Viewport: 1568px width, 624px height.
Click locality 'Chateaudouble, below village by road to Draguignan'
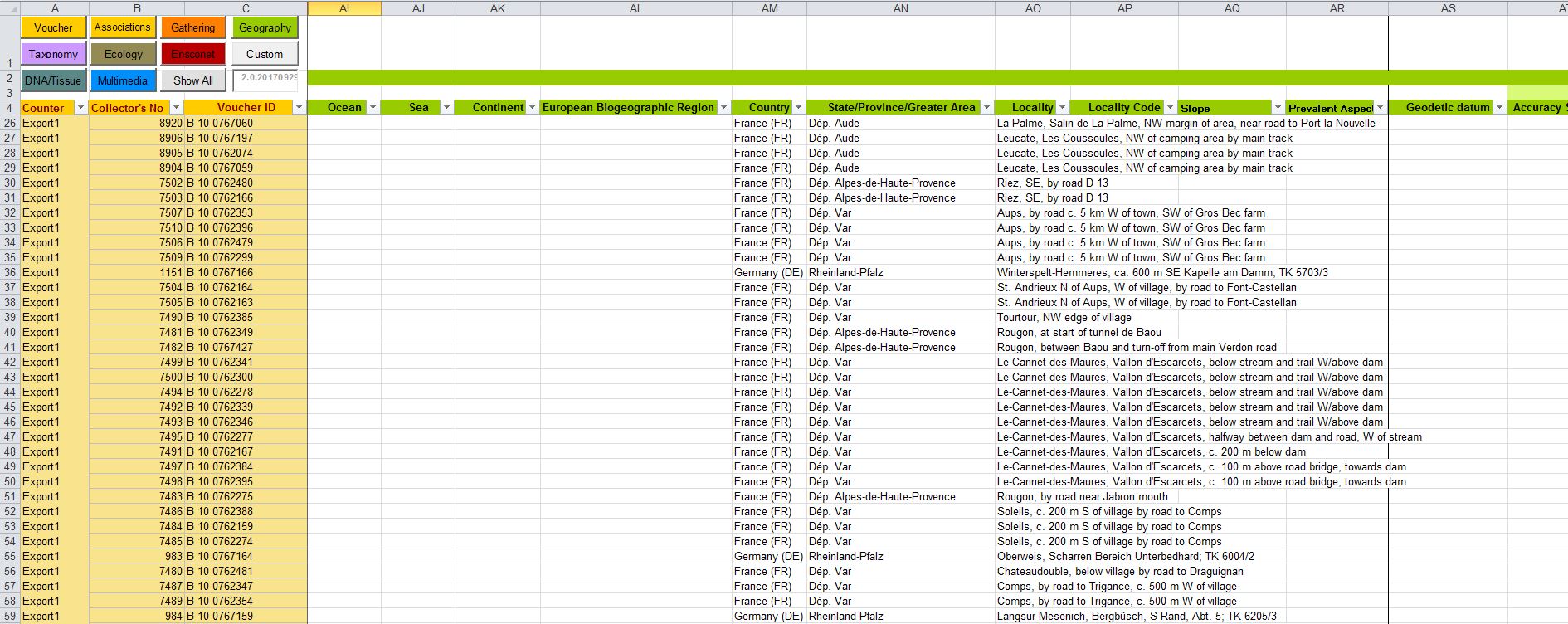pos(1120,571)
